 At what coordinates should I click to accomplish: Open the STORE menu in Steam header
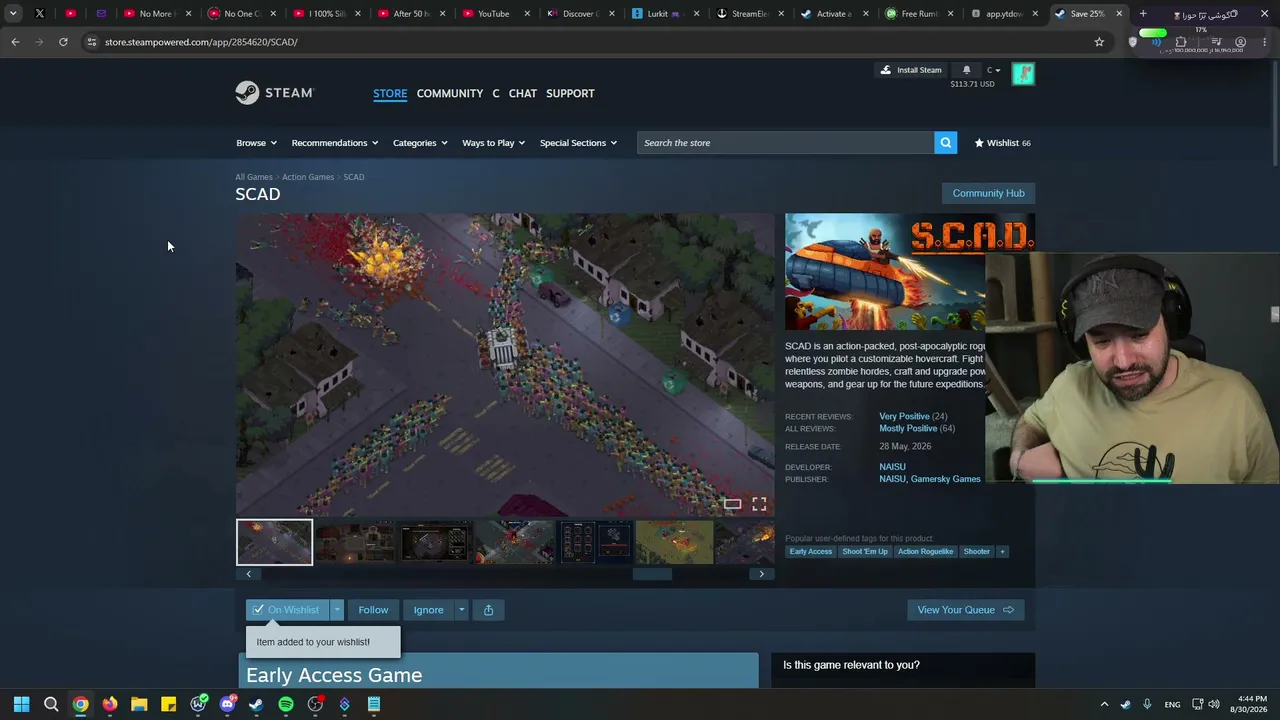coord(390,93)
